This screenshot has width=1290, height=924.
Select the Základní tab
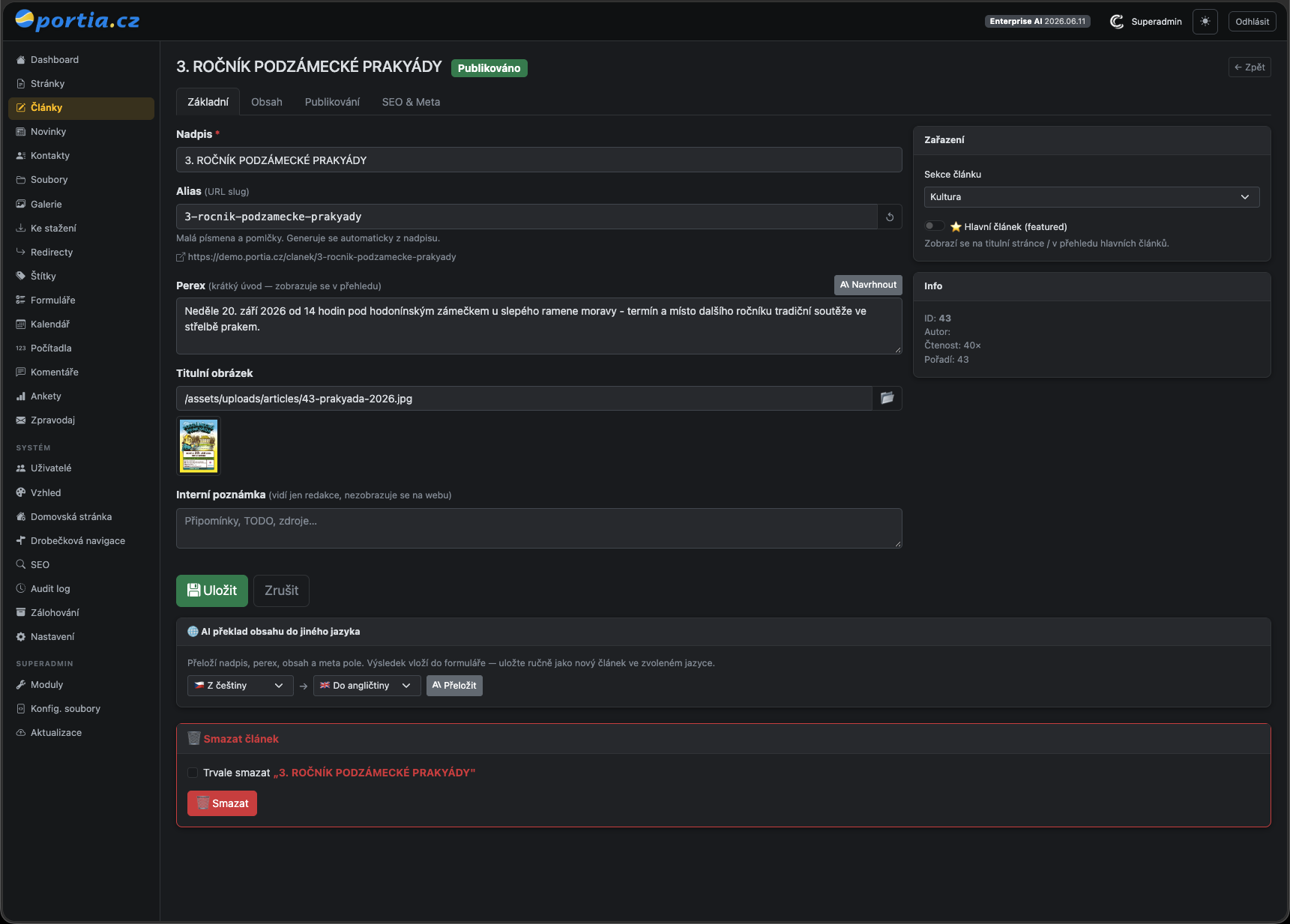208,102
